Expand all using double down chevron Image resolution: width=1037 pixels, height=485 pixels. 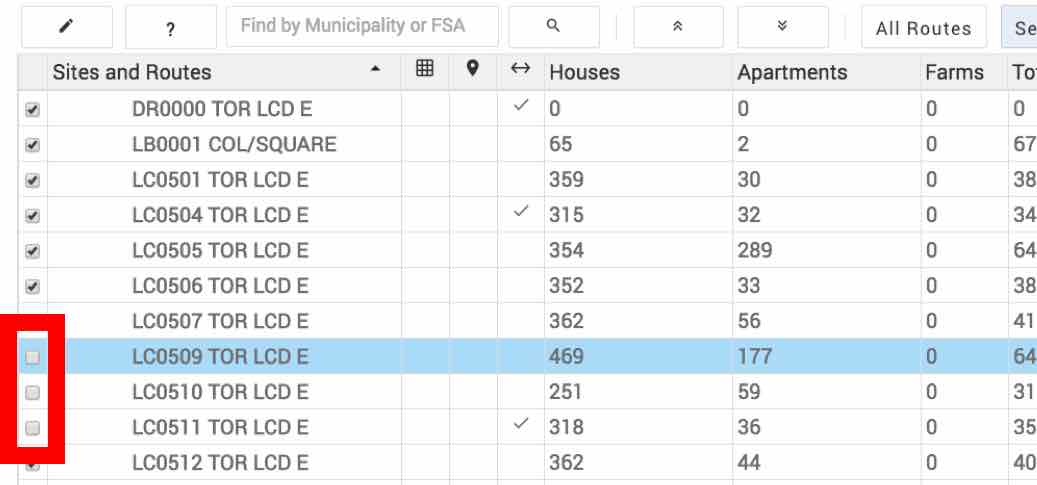pos(782,27)
